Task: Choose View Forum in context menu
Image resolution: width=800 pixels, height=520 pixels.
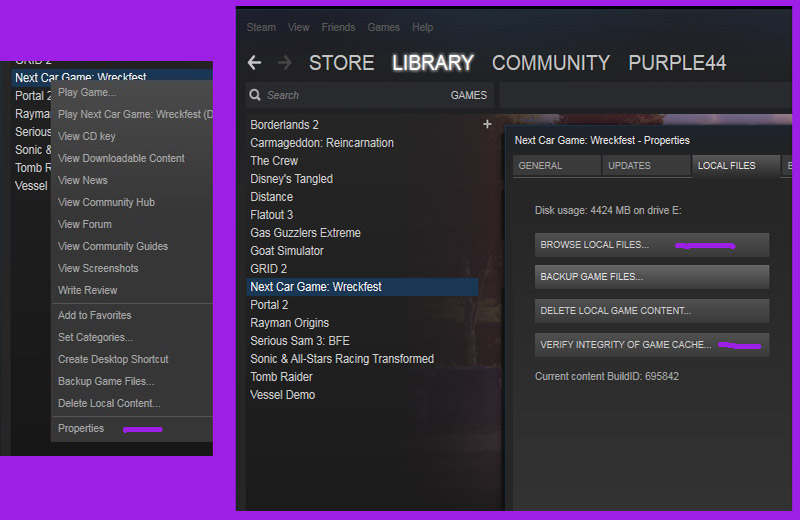Action: tap(85, 224)
